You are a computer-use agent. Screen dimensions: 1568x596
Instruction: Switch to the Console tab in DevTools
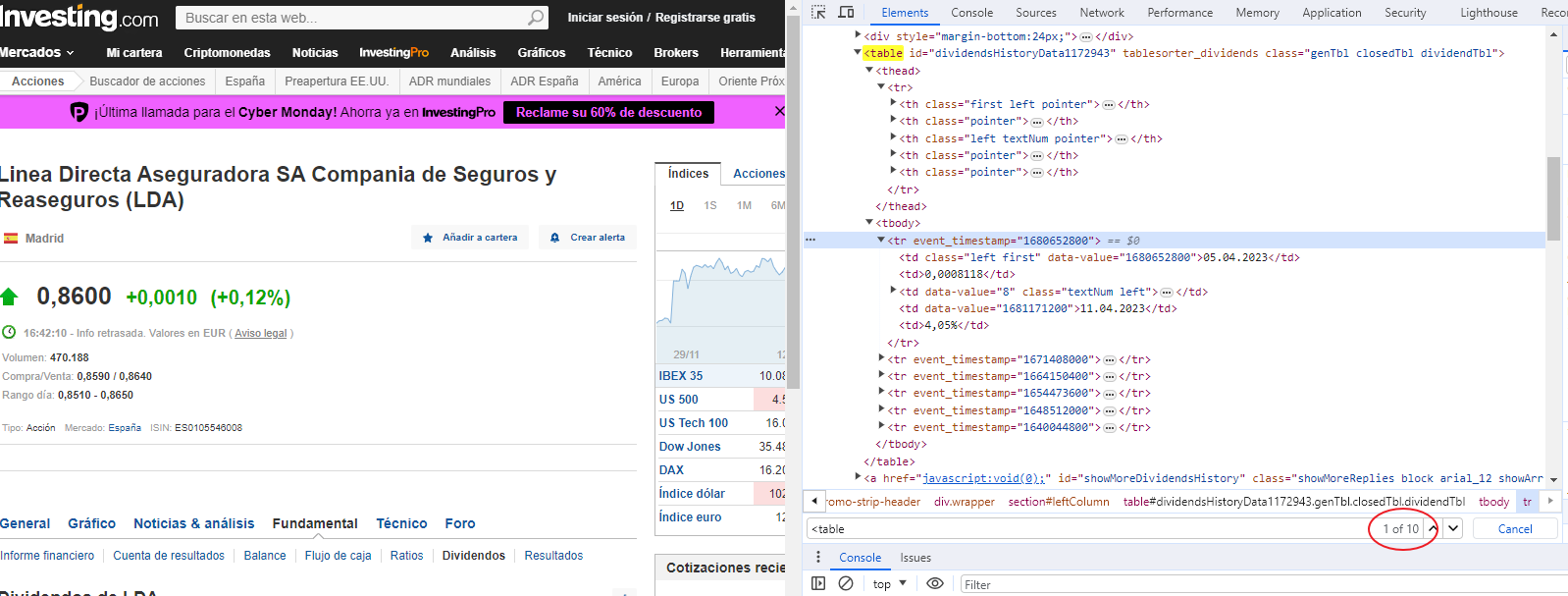click(972, 13)
